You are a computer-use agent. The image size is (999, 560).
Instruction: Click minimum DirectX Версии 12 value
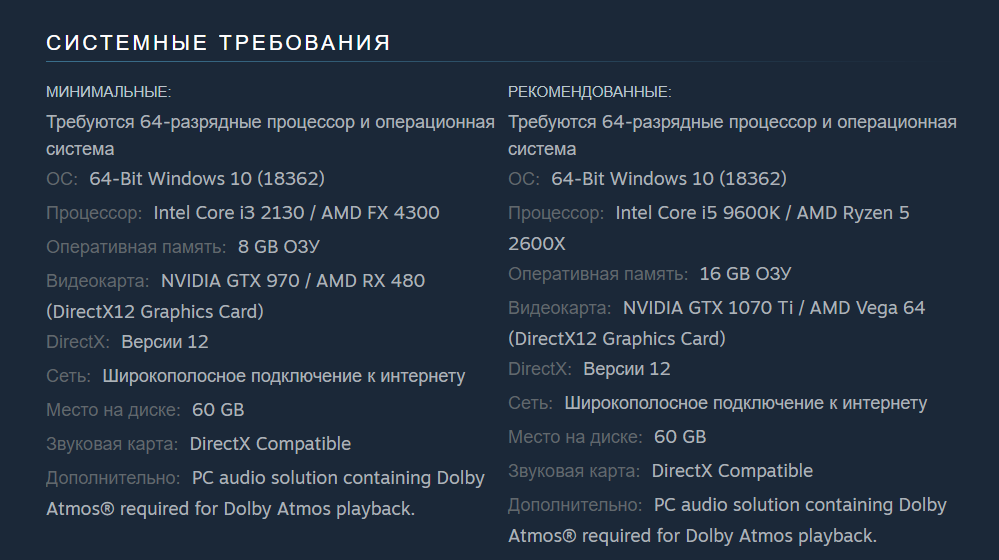[164, 342]
